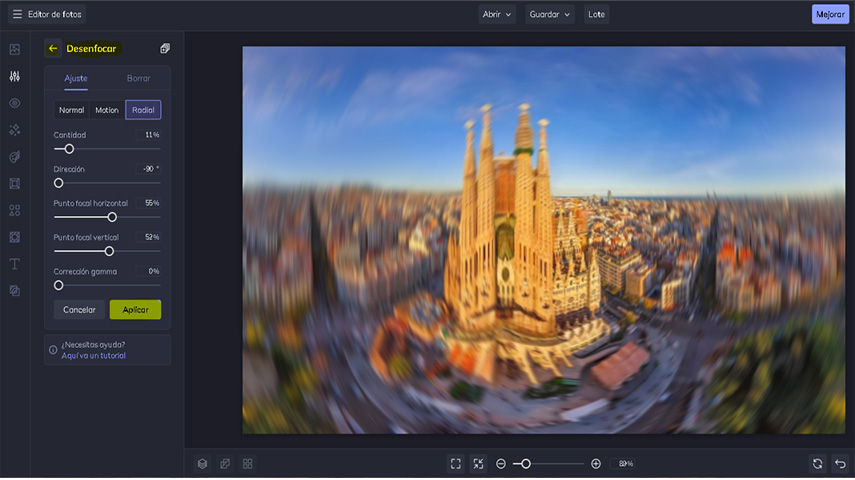The image size is (855, 480).
Task: Switch to the Borrar tab
Action: pos(139,78)
